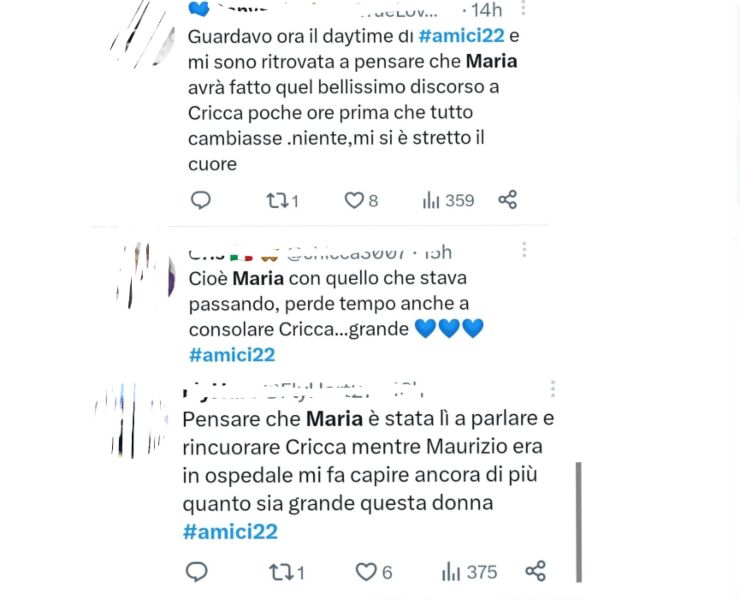
Task: Reply to the tweet starting 'Pensare che Maria'
Action: pos(197,571)
